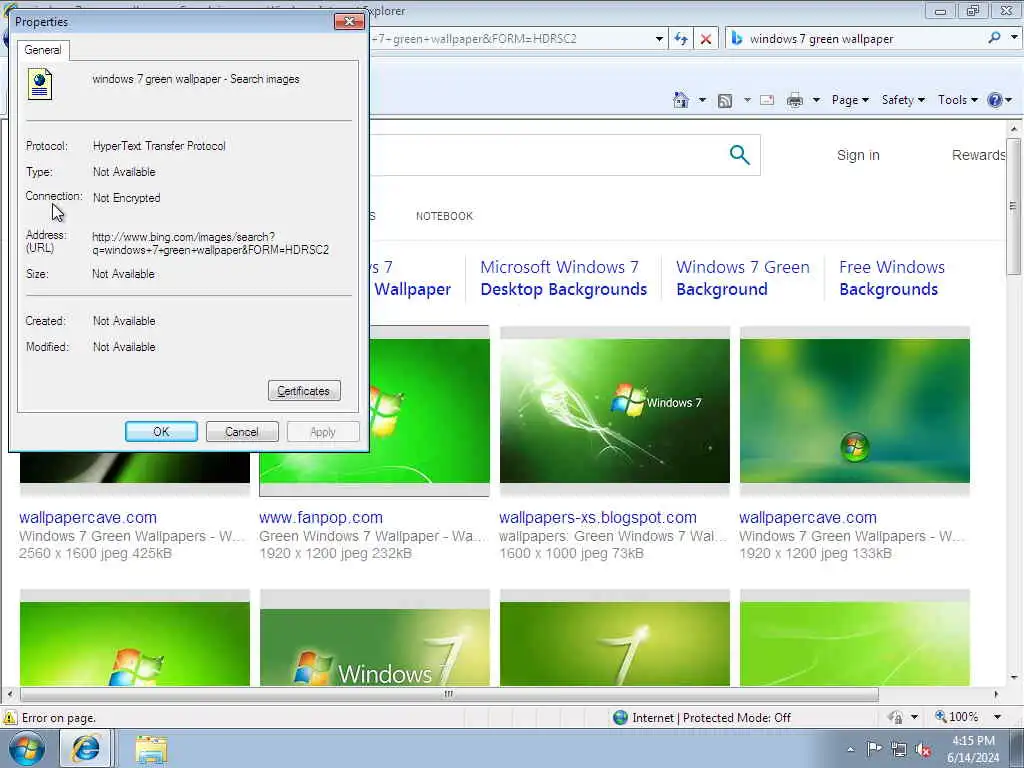Click www.fanpop.com source link

click(321, 518)
